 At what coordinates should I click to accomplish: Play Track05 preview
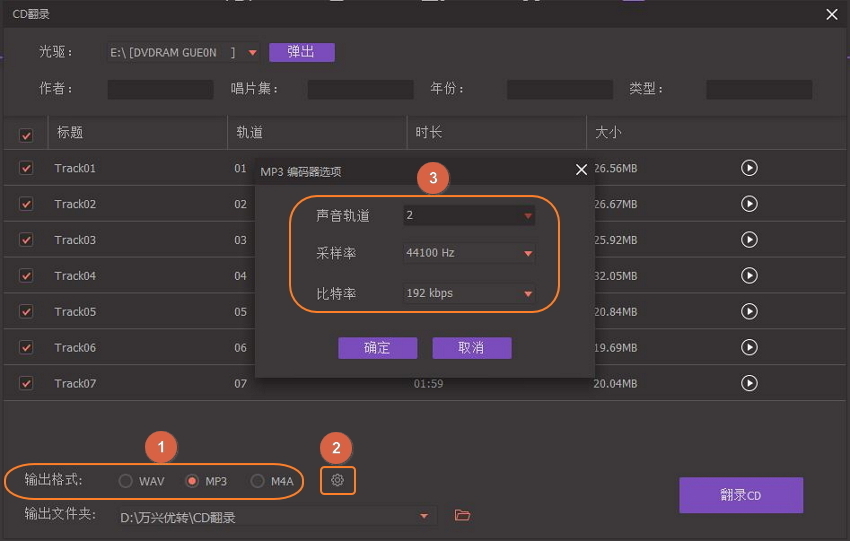pos(749,312)
